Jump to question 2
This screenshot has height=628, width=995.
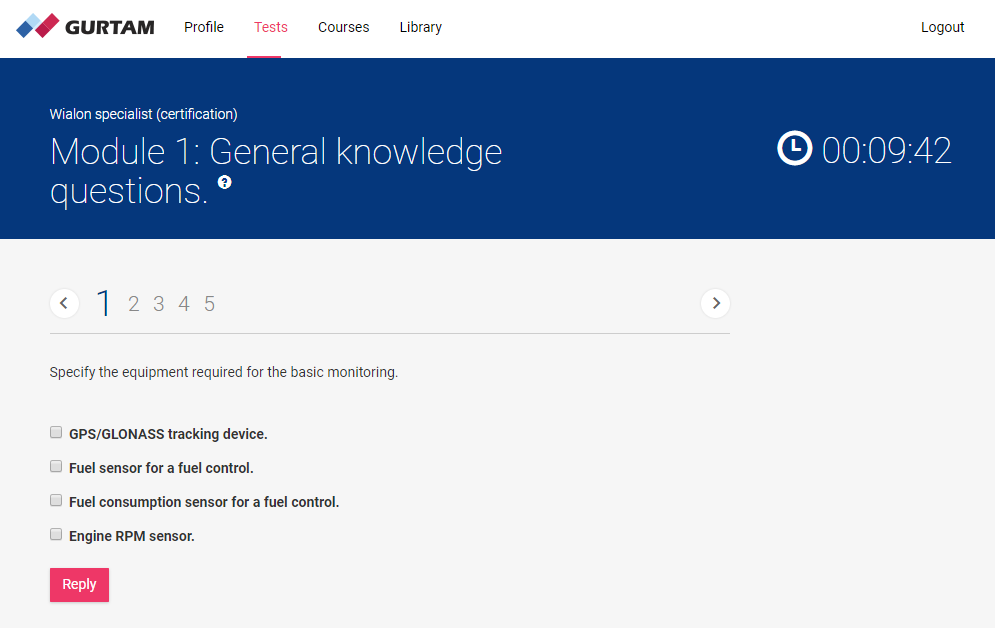134,304
